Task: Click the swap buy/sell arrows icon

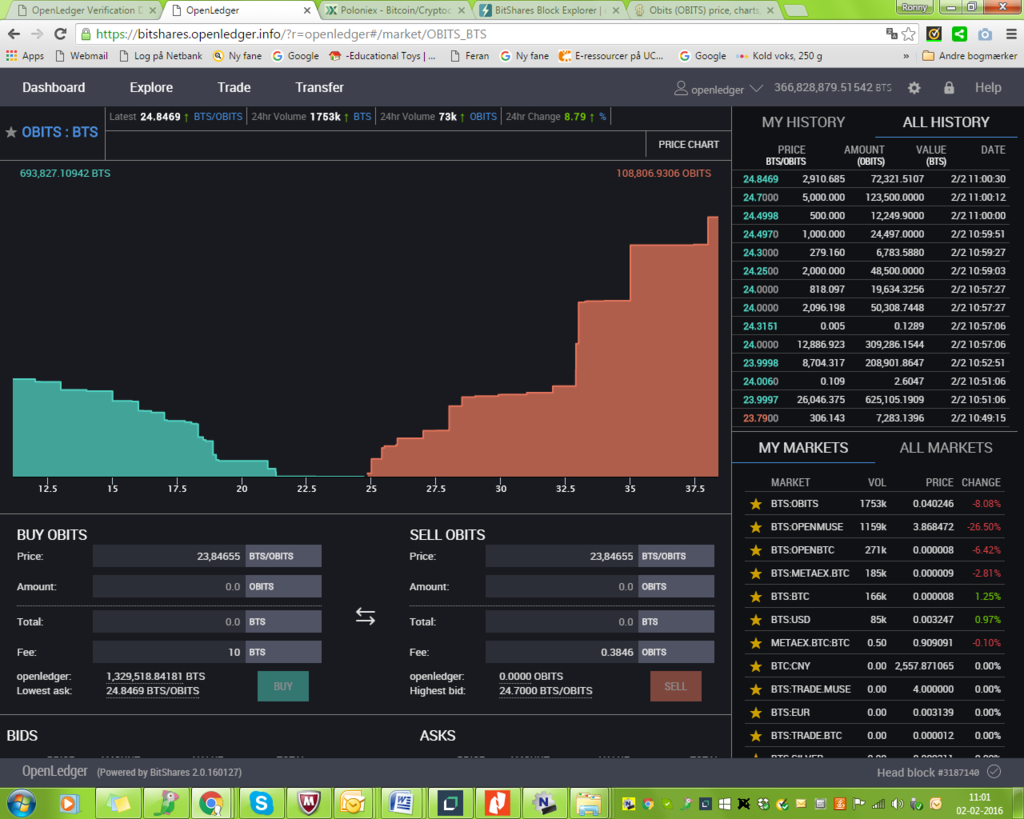Action: pyautogui.click(x=365, y=616)
